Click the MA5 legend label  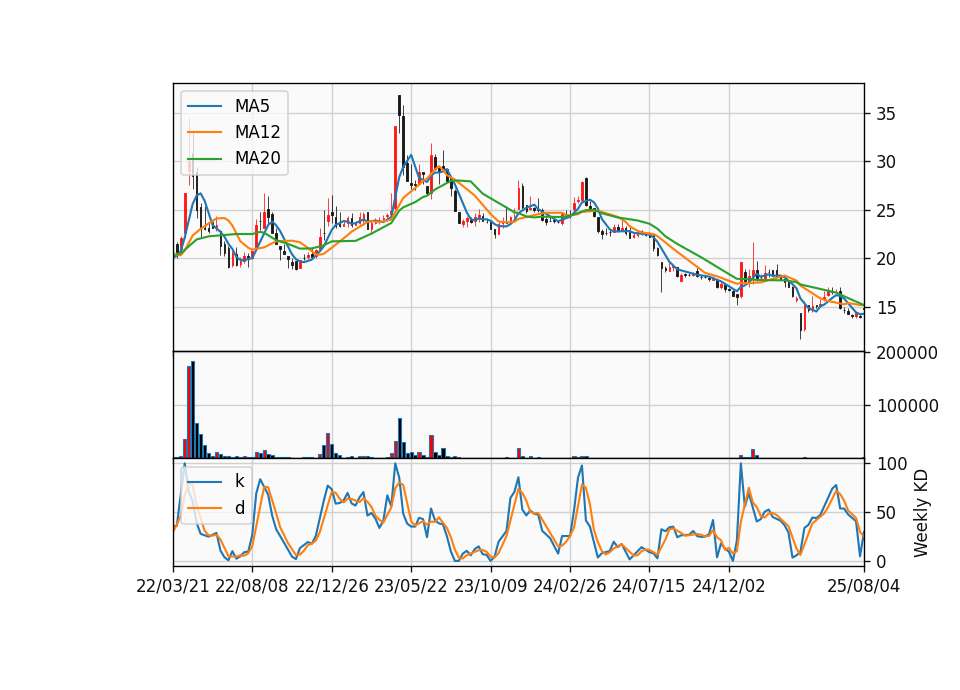[252, 106]
